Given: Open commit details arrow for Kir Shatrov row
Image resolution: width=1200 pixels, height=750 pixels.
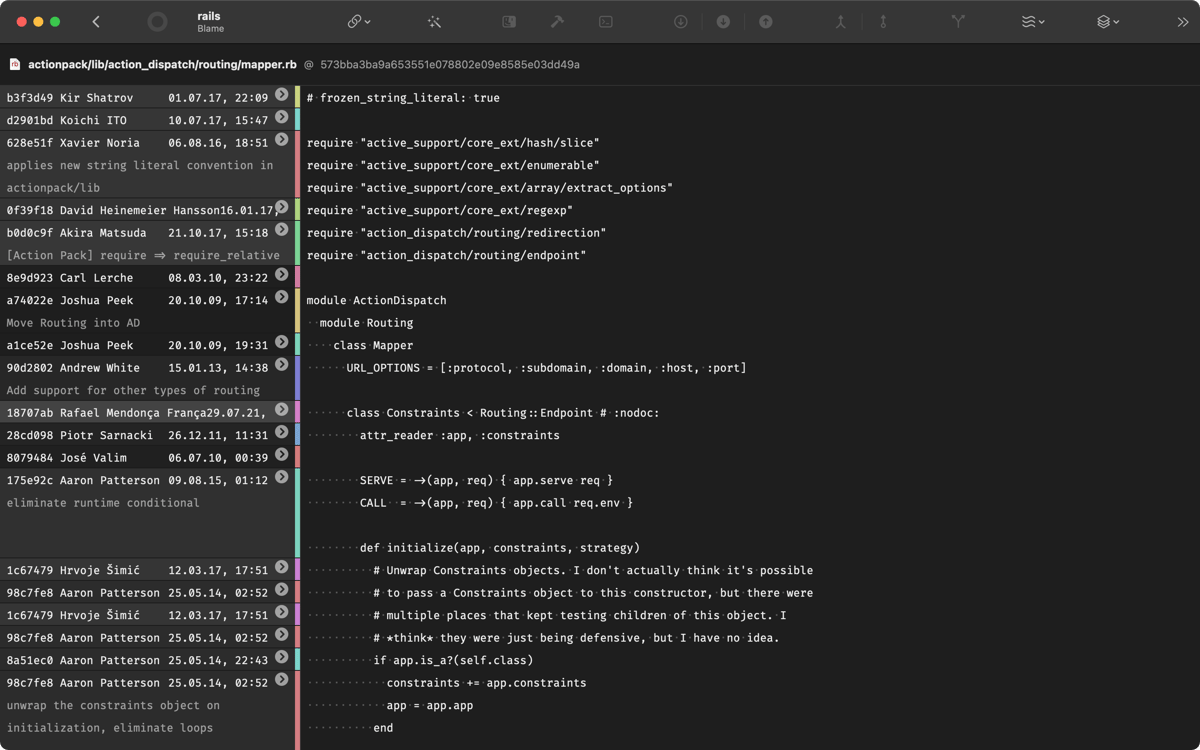Looking at the screenshot, I should [x=282, y=95].
